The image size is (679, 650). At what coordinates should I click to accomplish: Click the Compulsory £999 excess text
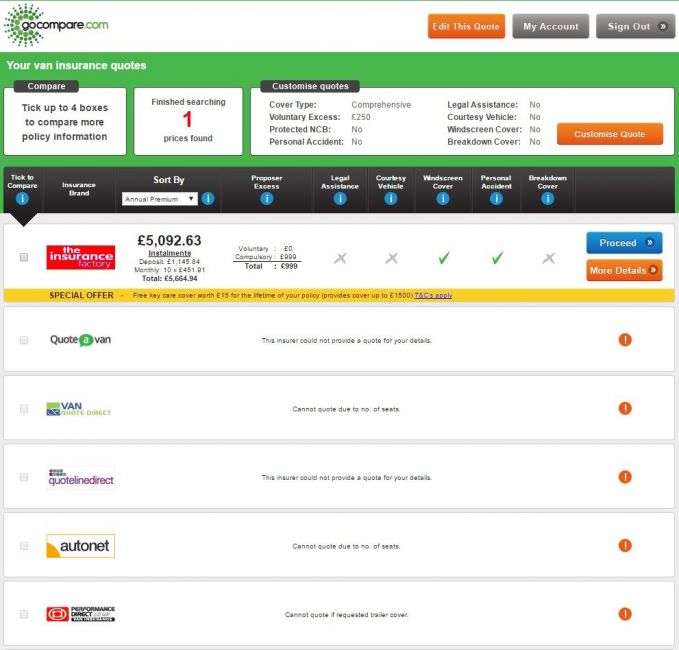(x=265, y=257)
